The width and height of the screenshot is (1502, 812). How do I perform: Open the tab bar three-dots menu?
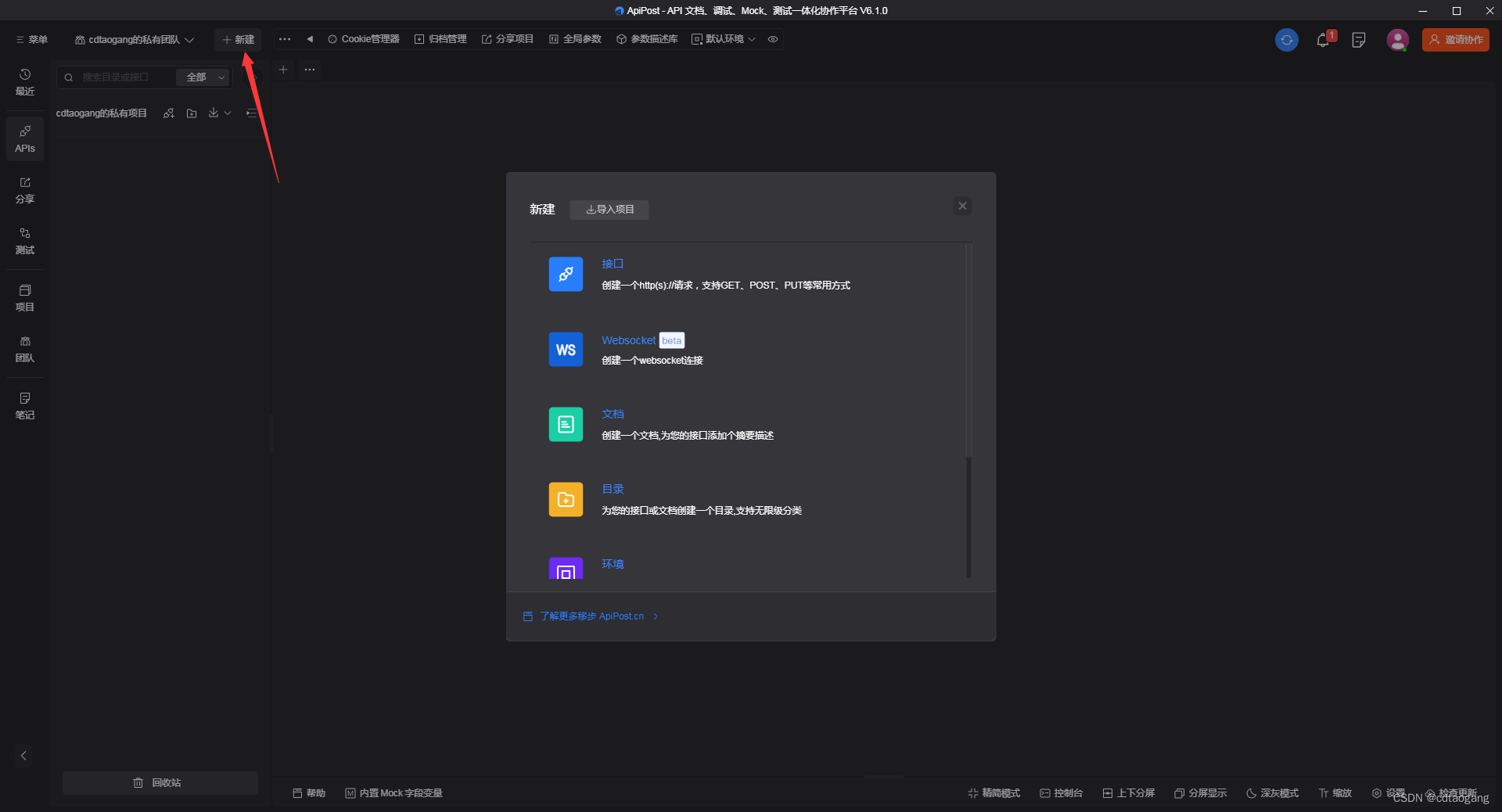(310, 70)
